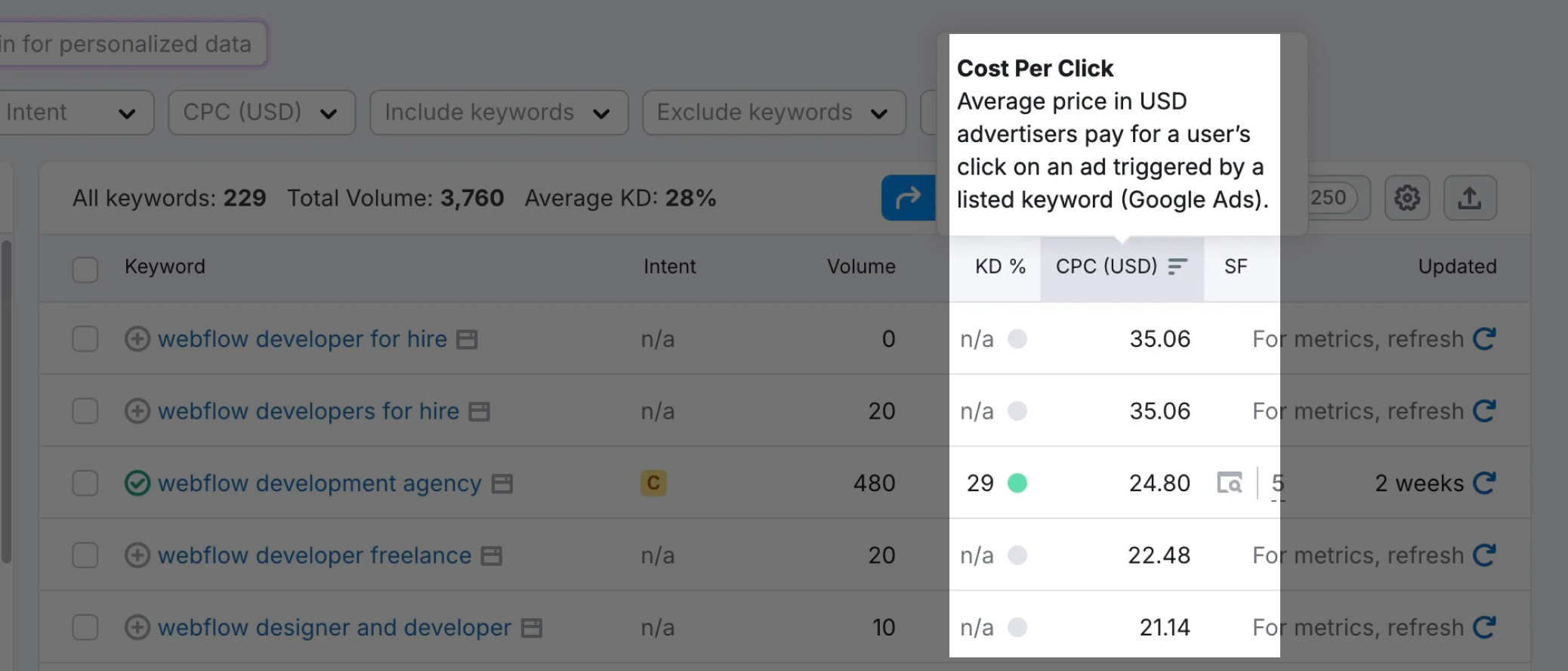Open the Include keywords dropdown

click(498, 113)
